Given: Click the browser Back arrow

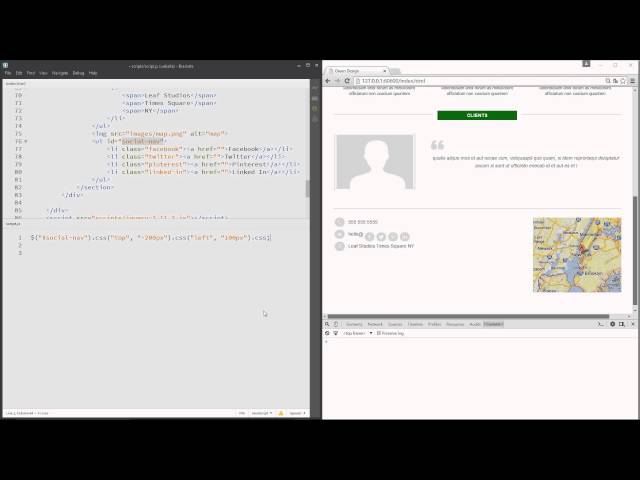Looking at the screenshot, I should [328, 81].
